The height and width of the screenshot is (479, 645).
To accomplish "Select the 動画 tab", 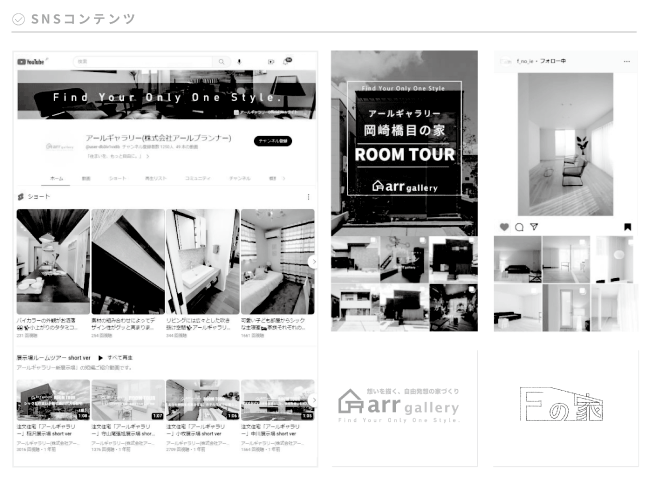I will [x=86, y=179].
